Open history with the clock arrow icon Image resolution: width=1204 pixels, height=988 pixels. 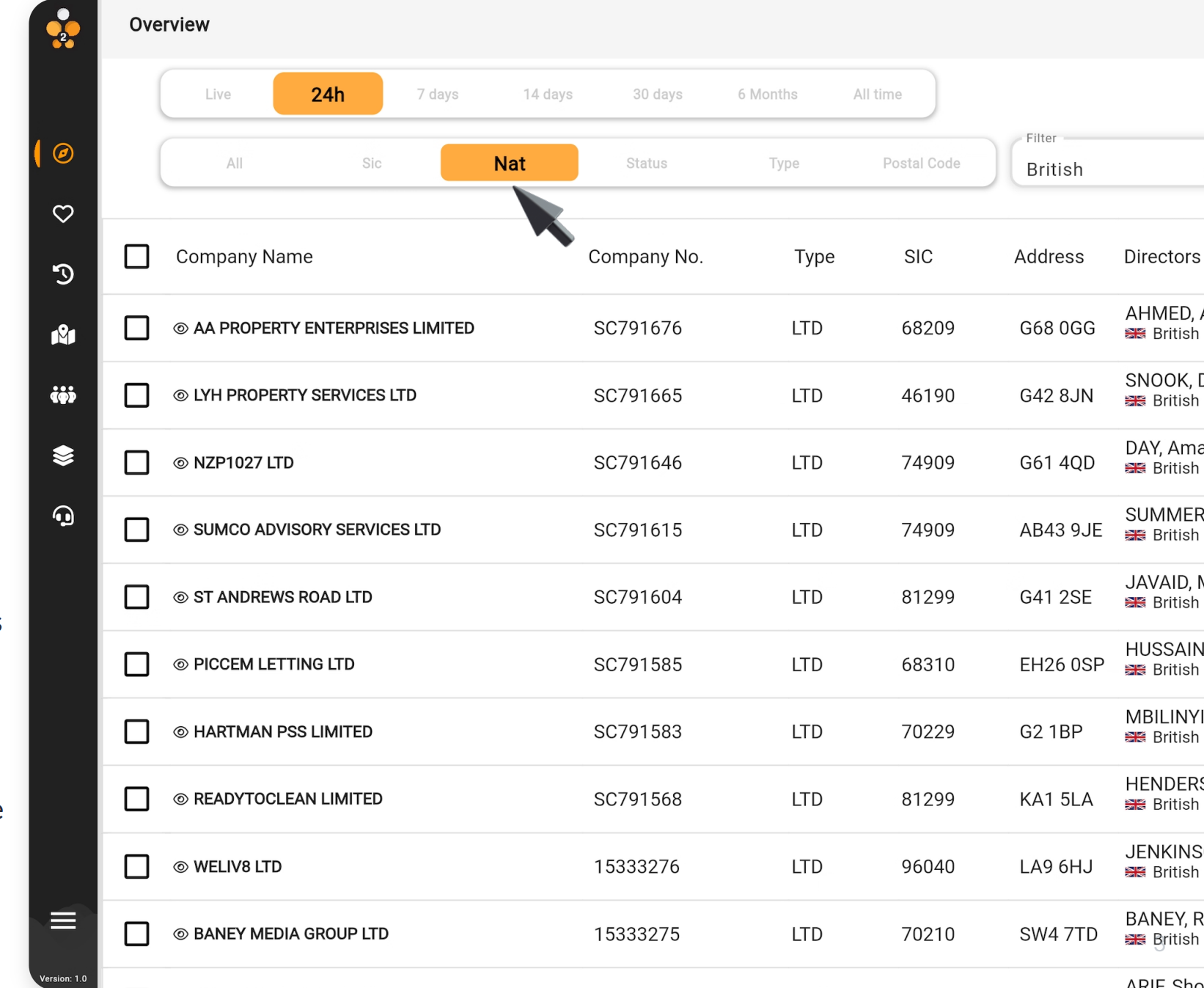63,274
